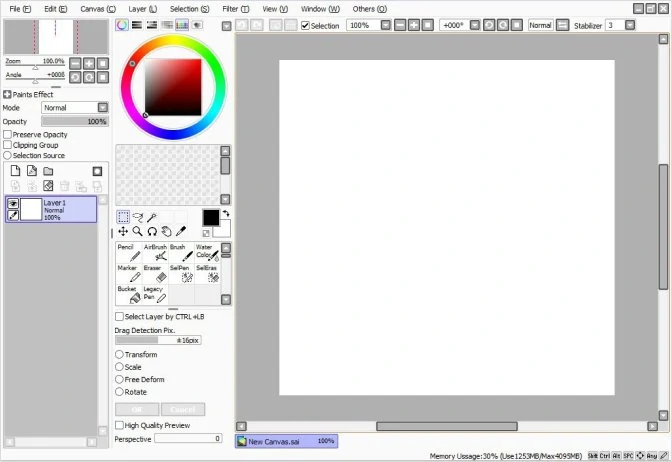Choose the Pencil tool
The width and height of the screenshot is (672, 462).
[x=129, y=253]
